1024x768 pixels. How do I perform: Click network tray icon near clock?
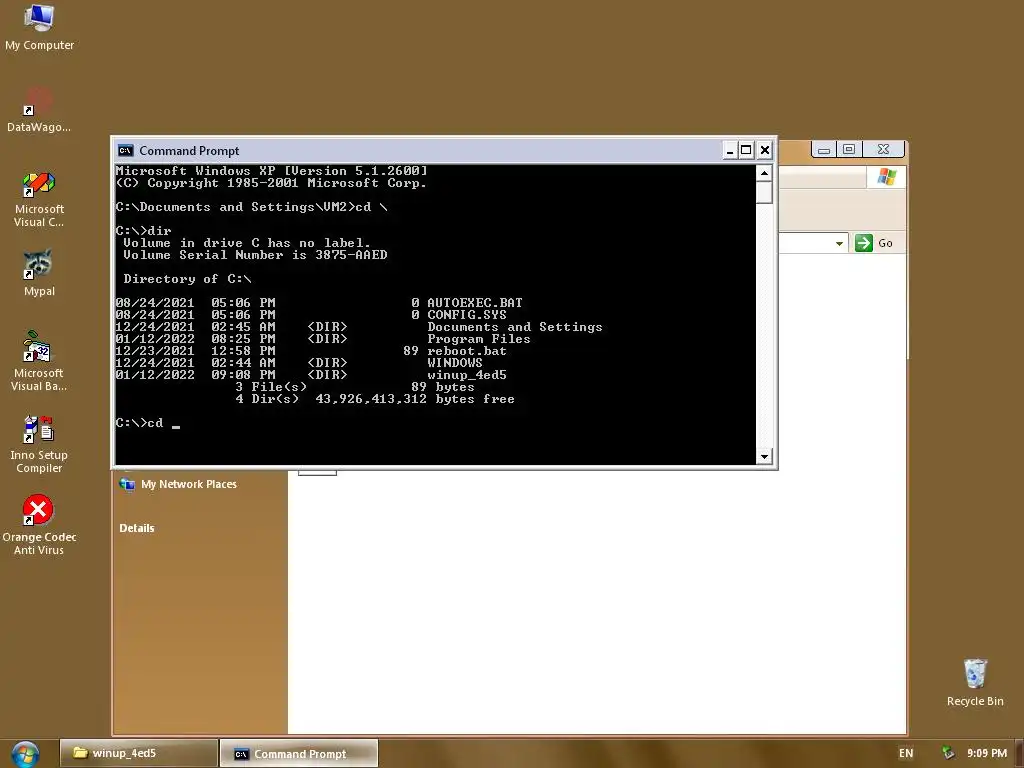click(x=947, y=753)
